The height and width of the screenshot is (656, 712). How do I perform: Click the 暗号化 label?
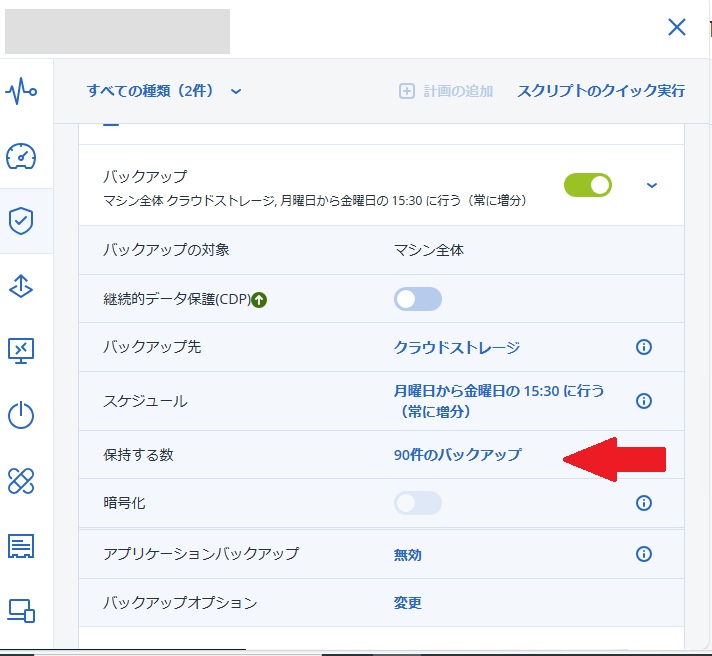coord(124,503)
